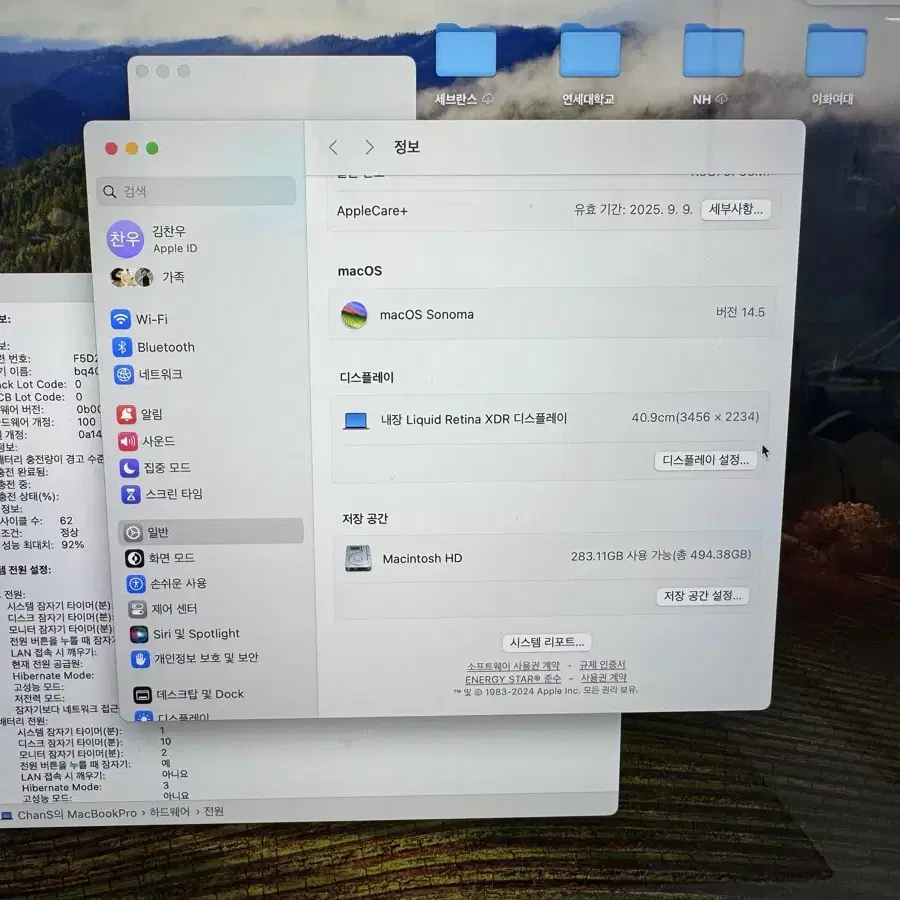The image size is (900, 900).
Task: Click the "40.9cm(3456 × 2234)" display size text
Action: coord(695,417)
